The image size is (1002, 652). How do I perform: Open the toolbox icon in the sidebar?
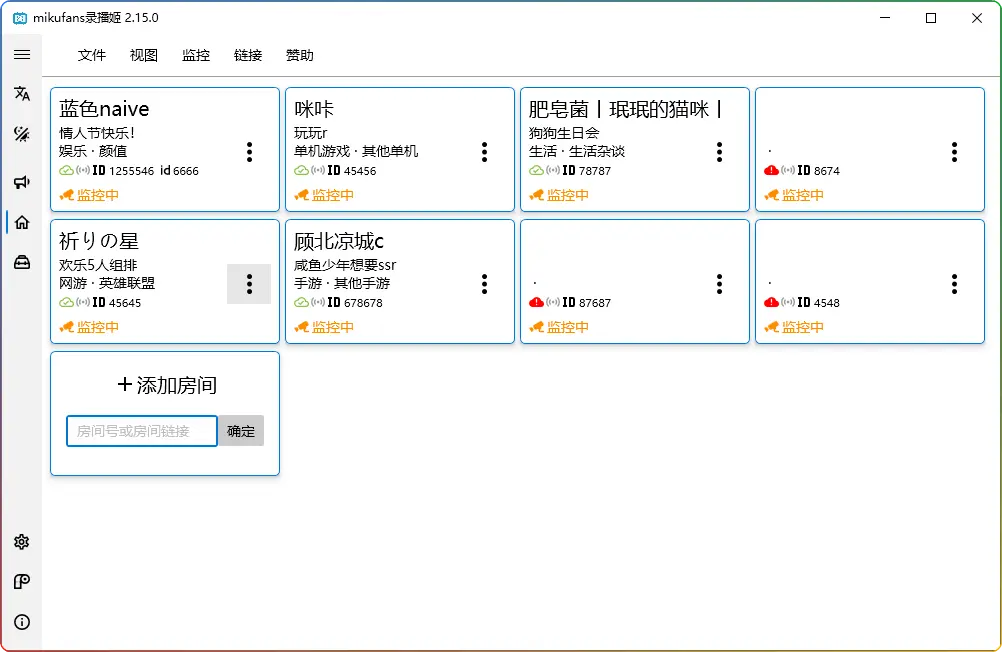[22, 262]
